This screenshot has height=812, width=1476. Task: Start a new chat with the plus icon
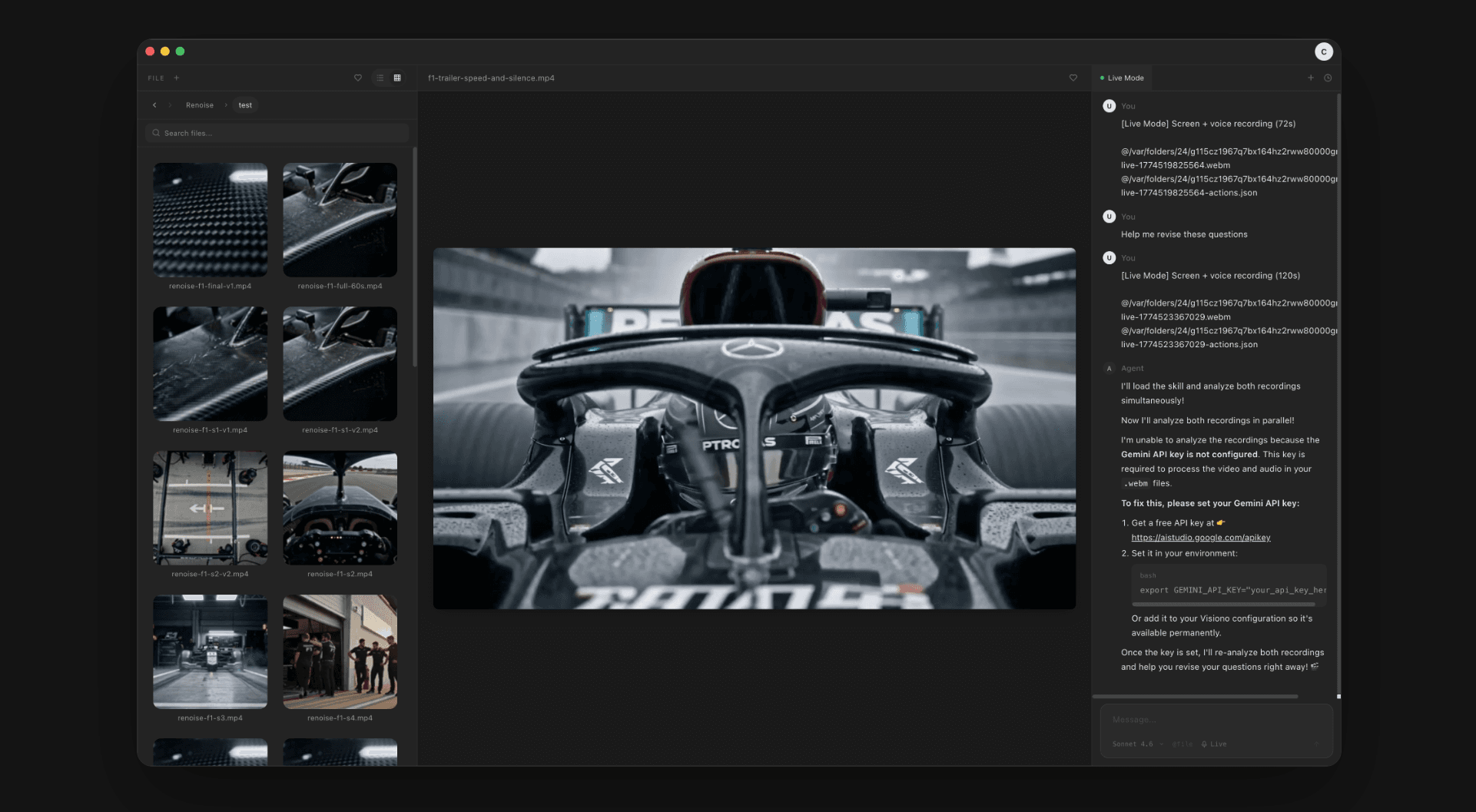point(1311,78)
